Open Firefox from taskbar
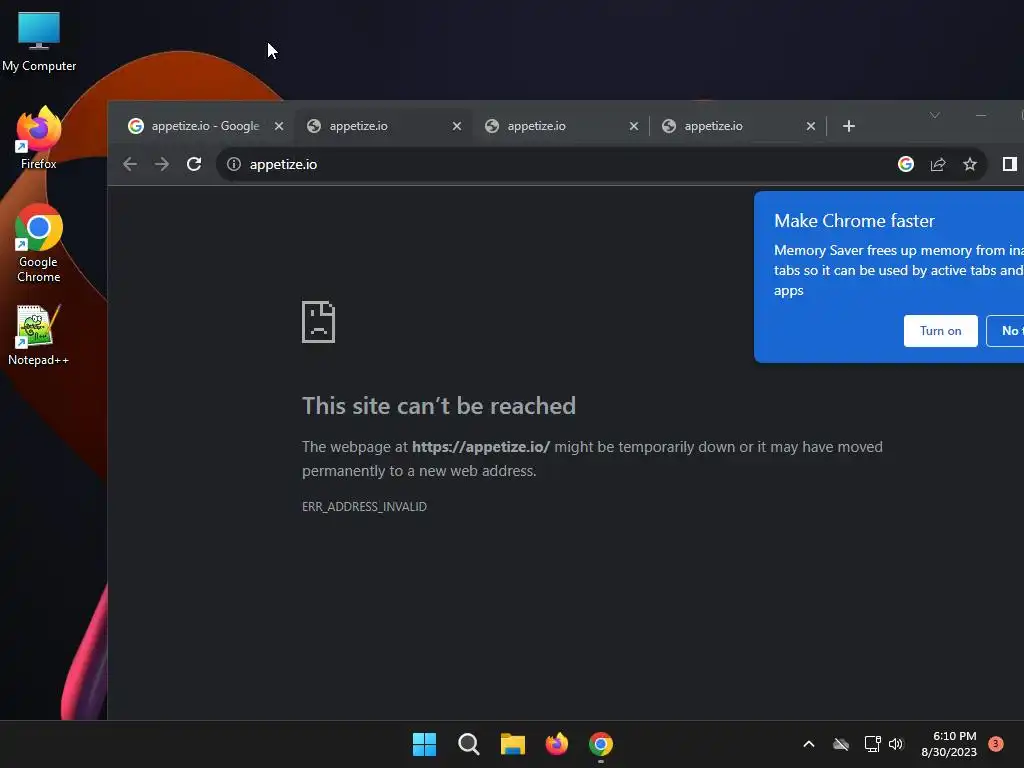Image resolution: width=1024 pixels, height=768 pixels. (x=556, y=744)
